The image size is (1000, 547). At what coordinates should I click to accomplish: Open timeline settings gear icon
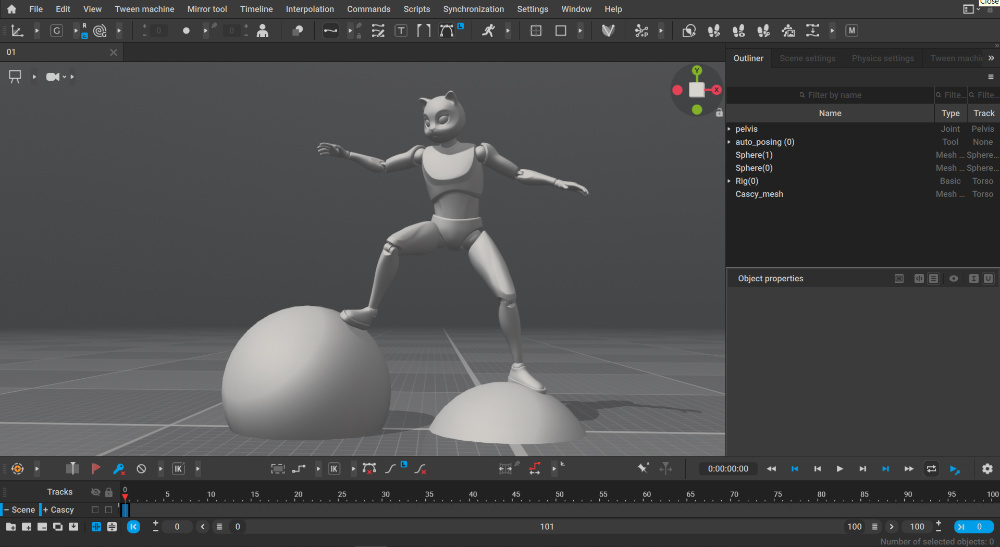coord(987,469)
